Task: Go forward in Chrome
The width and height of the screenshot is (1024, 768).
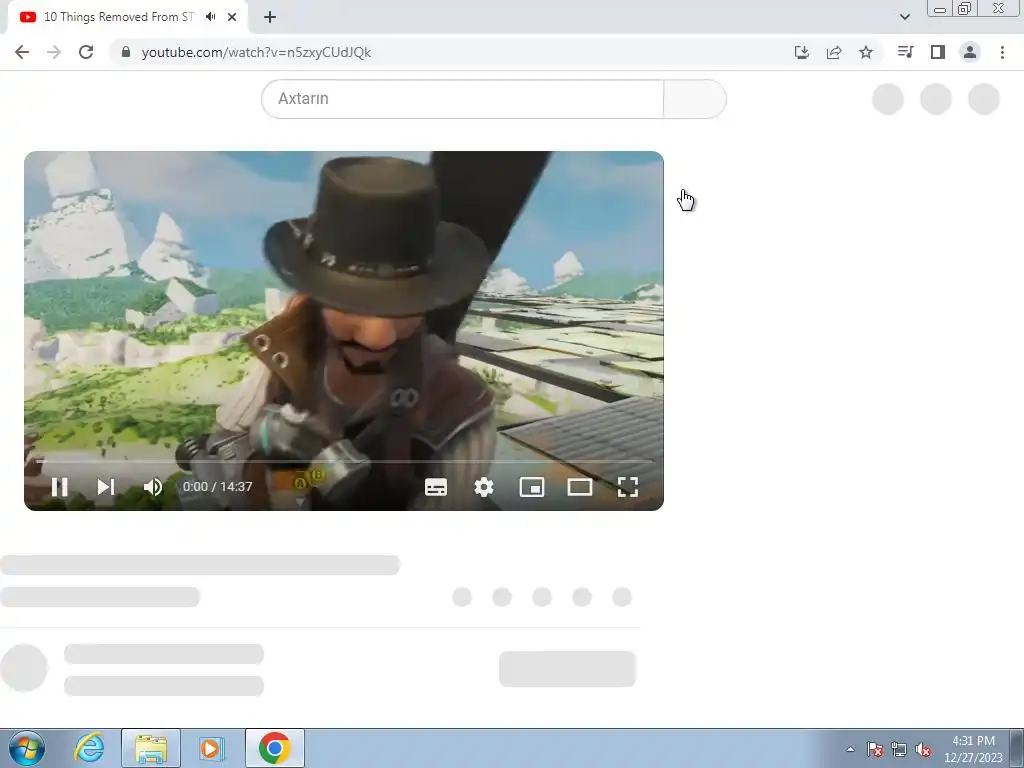Action: (x=54, y=52)
